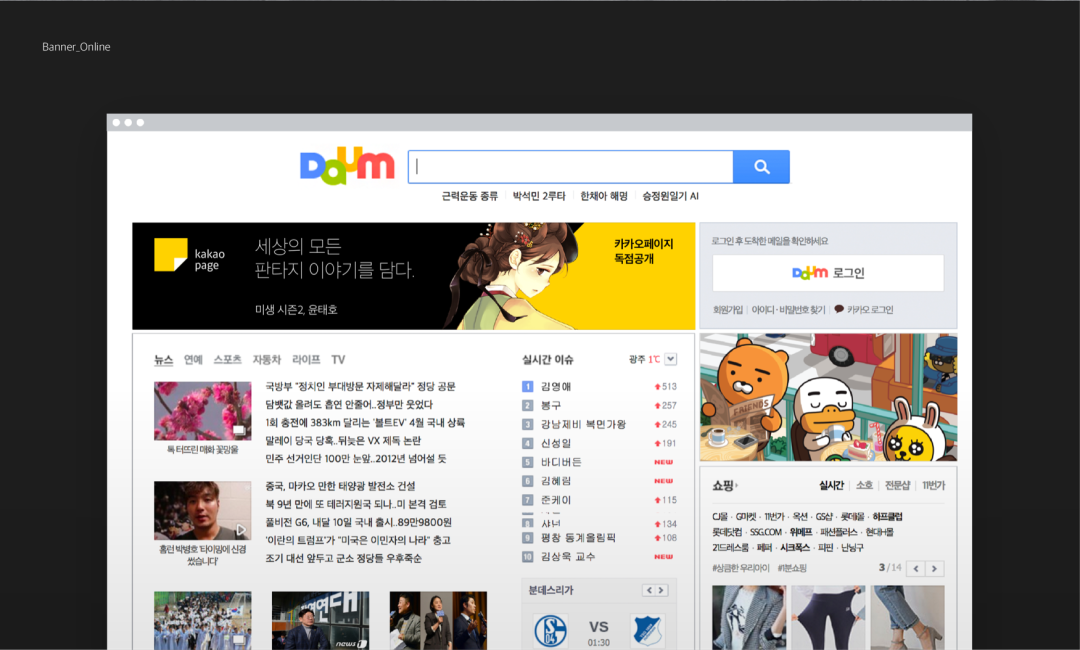Open the pink plum blossom photo thumbnail
The width and height of the screenshot is (1080, 650).
[202, 411]
